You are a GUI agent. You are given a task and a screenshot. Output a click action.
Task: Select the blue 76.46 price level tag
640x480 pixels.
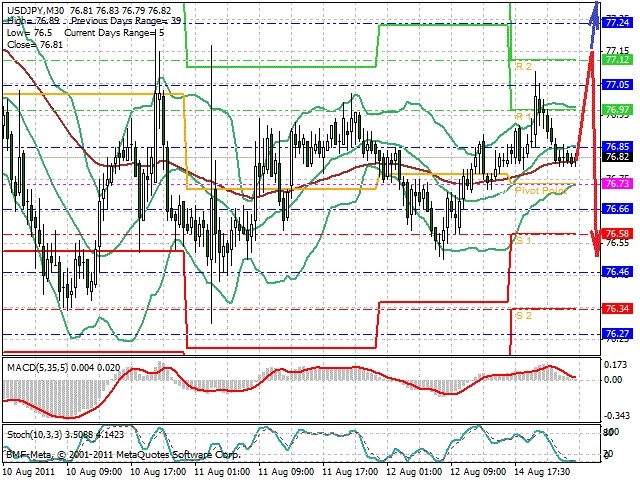coord(618,271)
